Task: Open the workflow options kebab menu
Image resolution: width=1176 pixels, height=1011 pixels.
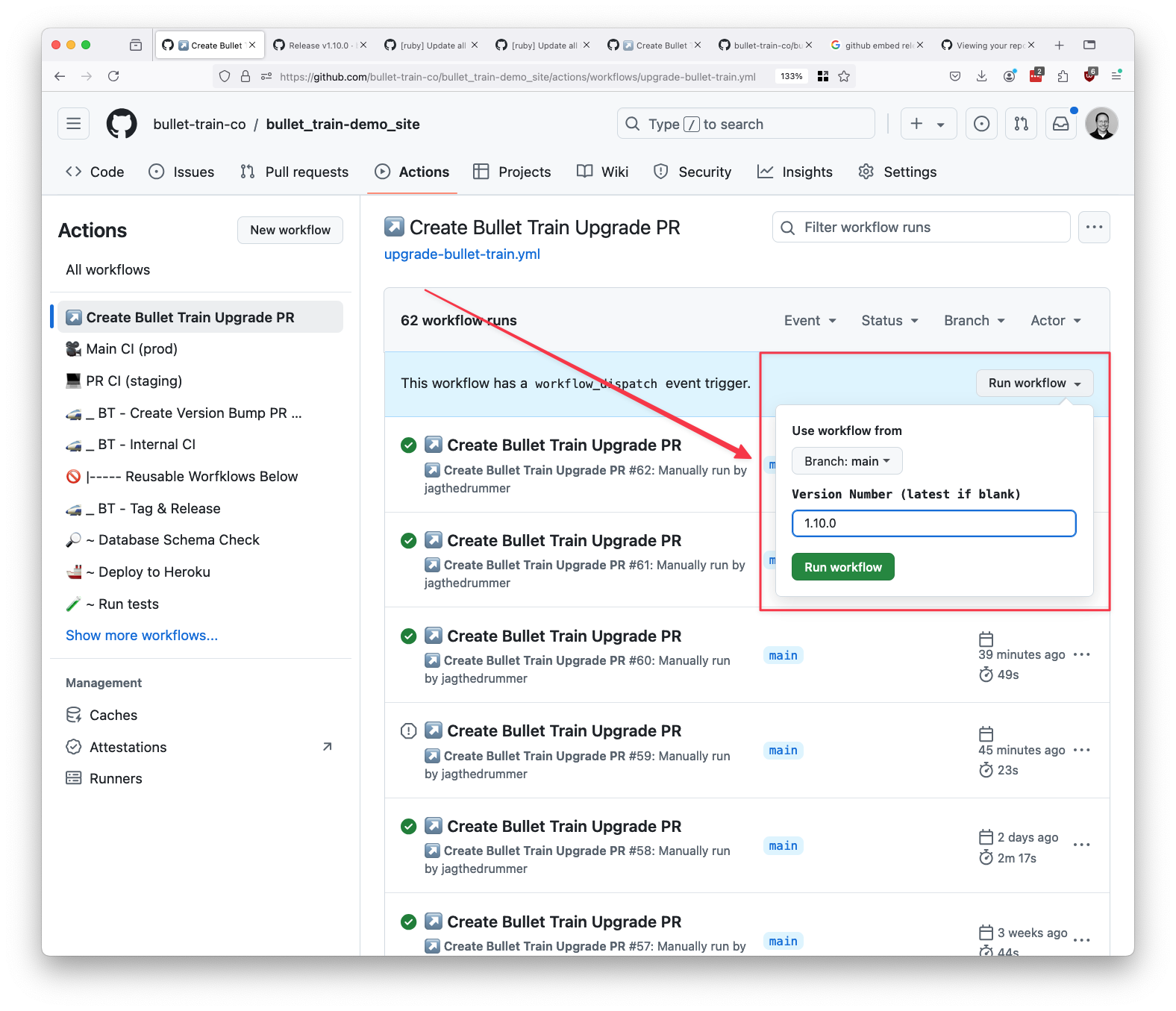Action: [1094, 227]
